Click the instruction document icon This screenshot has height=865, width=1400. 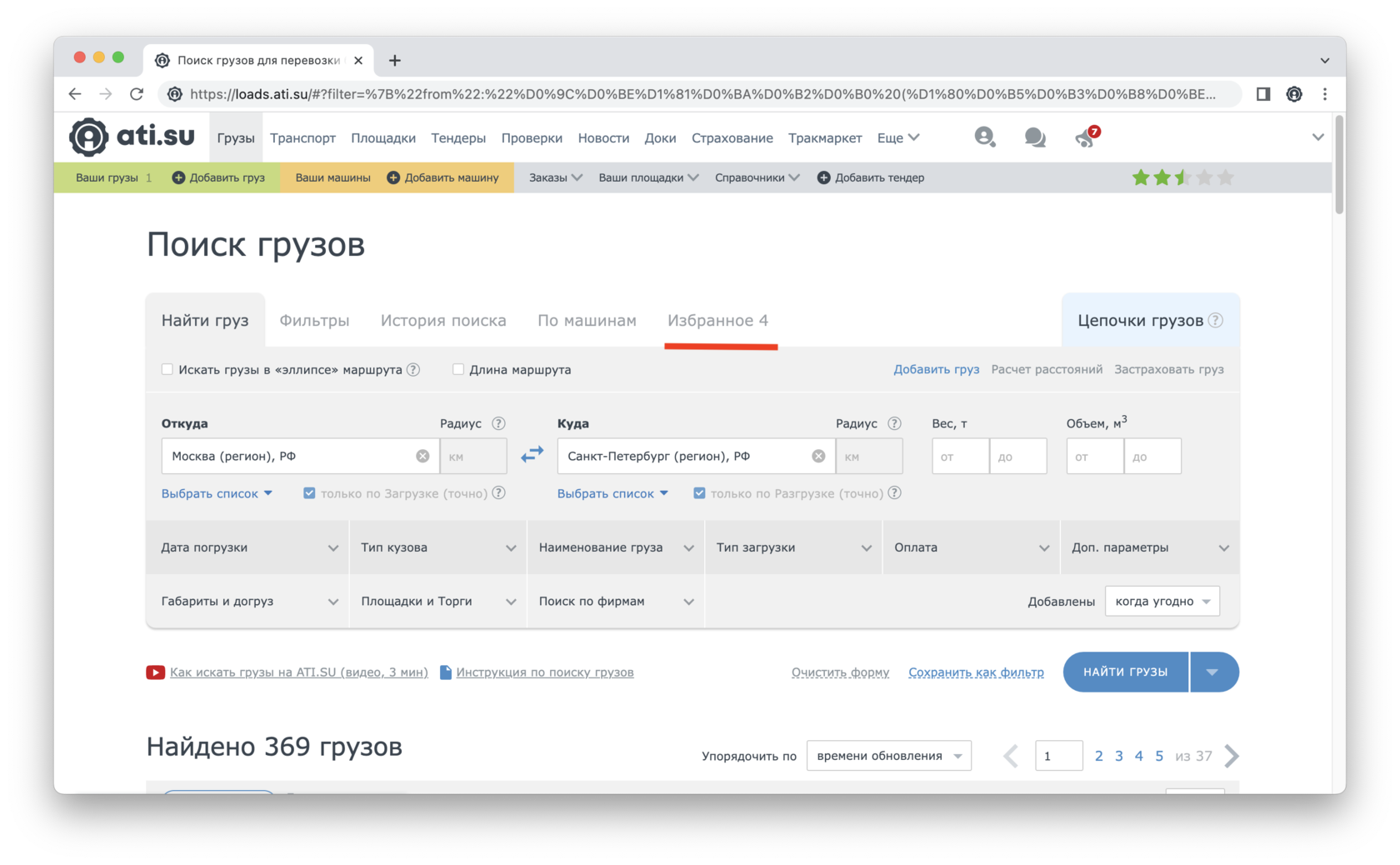(446, 672)
